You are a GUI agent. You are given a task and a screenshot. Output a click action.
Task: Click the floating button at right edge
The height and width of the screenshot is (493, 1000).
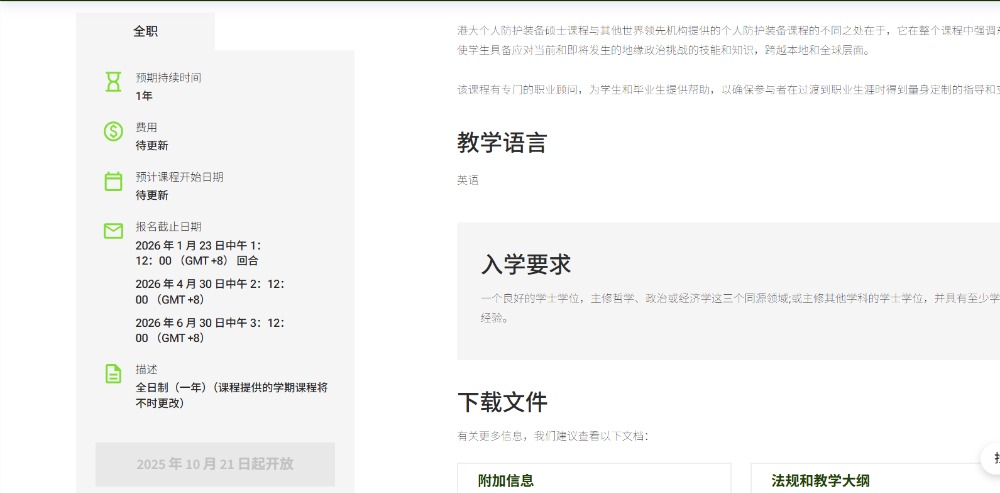(992, 458)
